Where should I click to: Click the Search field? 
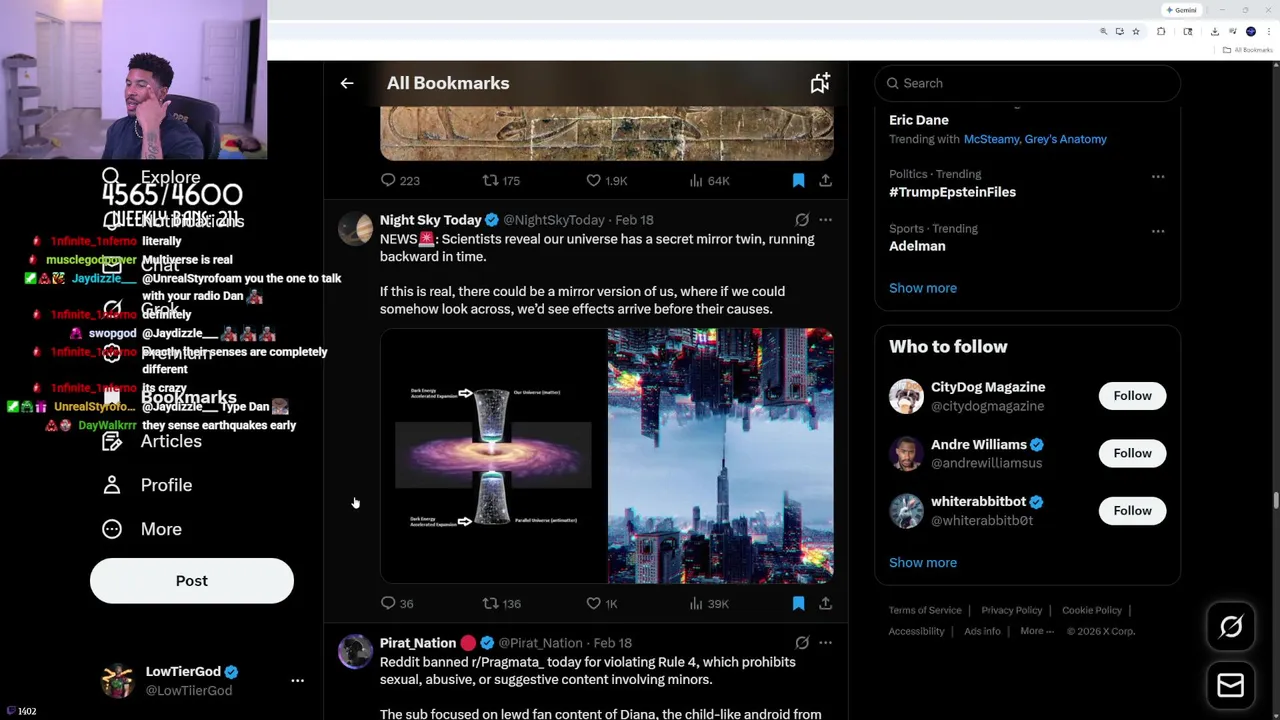pos(1028,83)
